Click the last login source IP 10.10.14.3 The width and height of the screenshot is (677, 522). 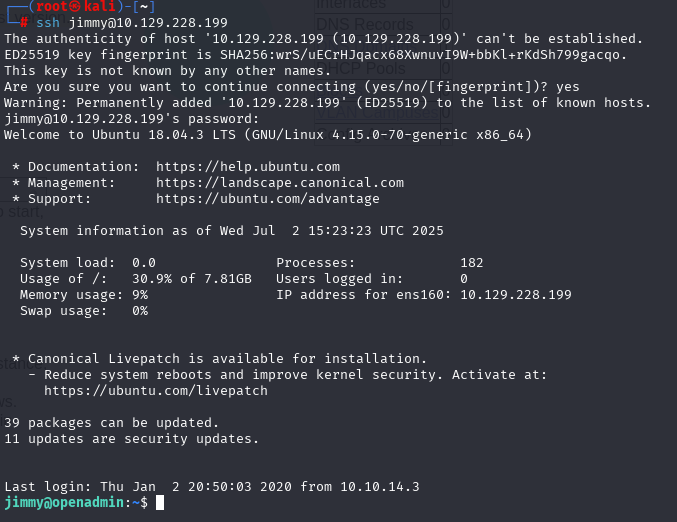(380, 487)
